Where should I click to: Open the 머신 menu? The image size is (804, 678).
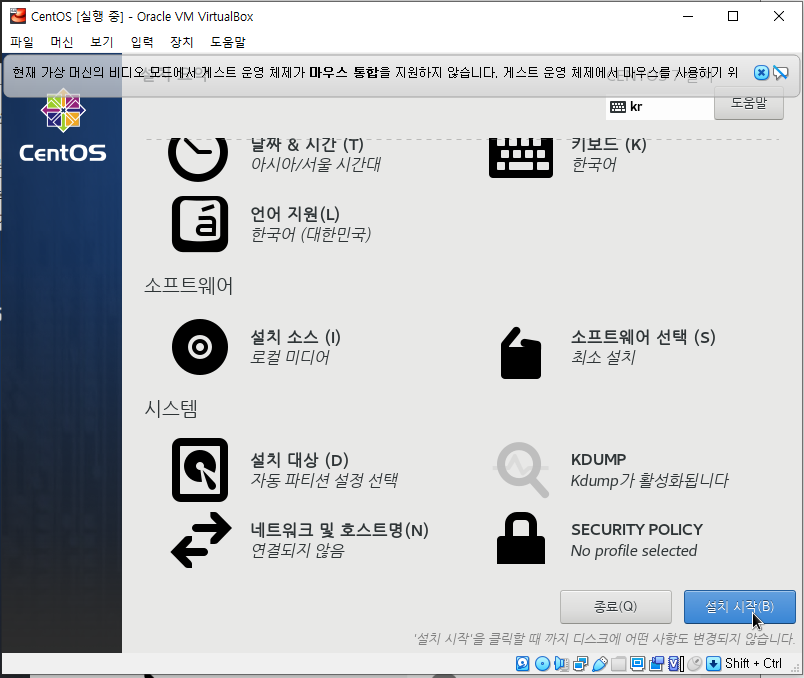coord(62,42)
